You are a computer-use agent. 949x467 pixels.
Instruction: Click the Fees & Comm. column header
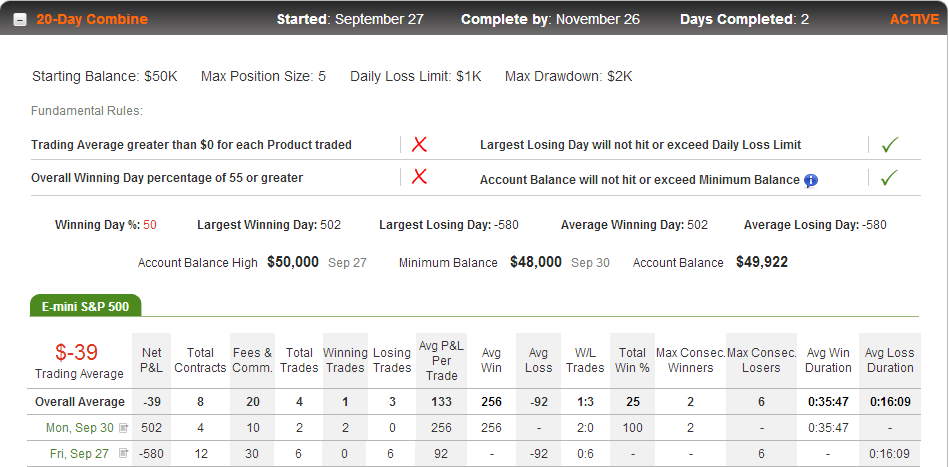pos(252,361)
